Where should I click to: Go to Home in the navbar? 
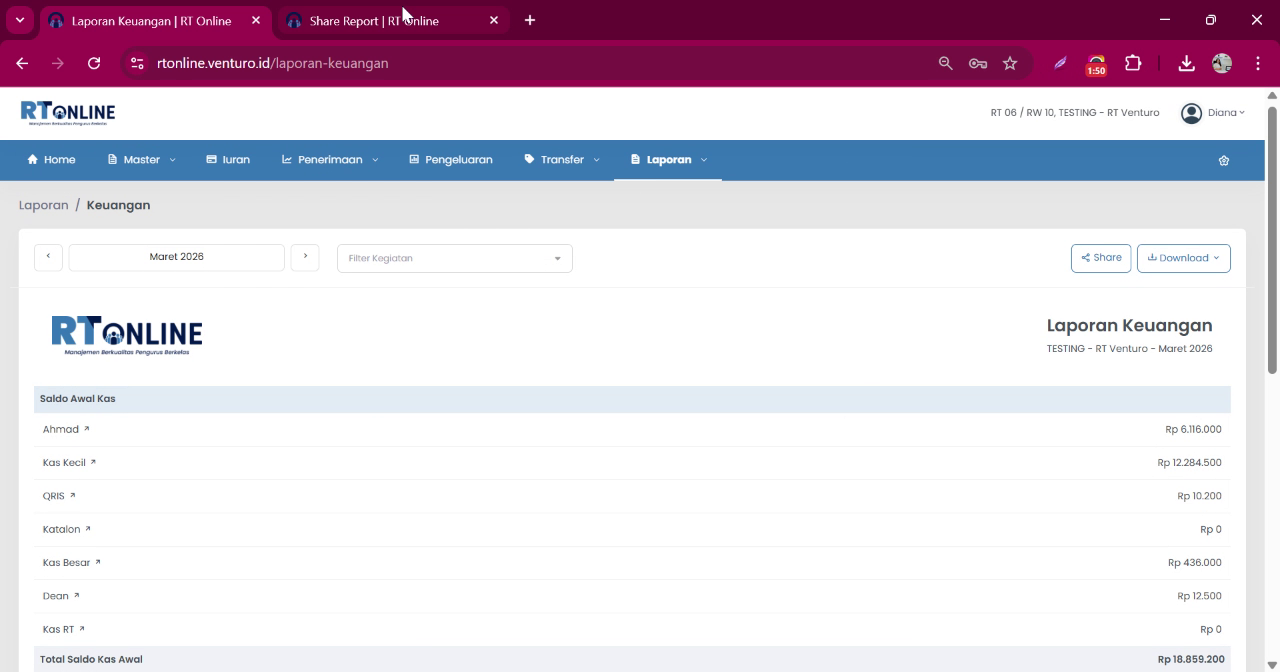pyautogui.click(x=51, y=160)
